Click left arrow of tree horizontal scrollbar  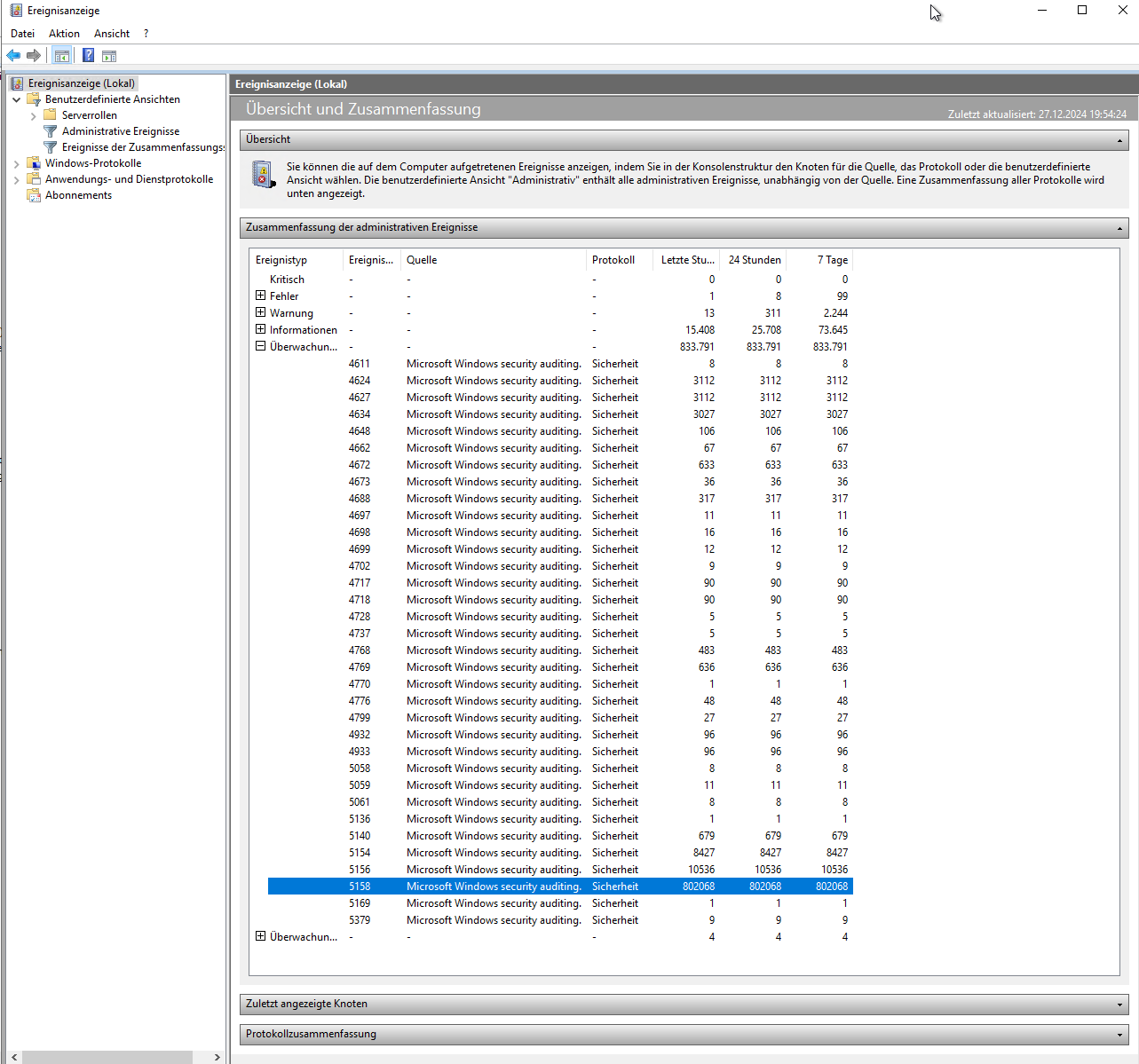[14, 1057]
